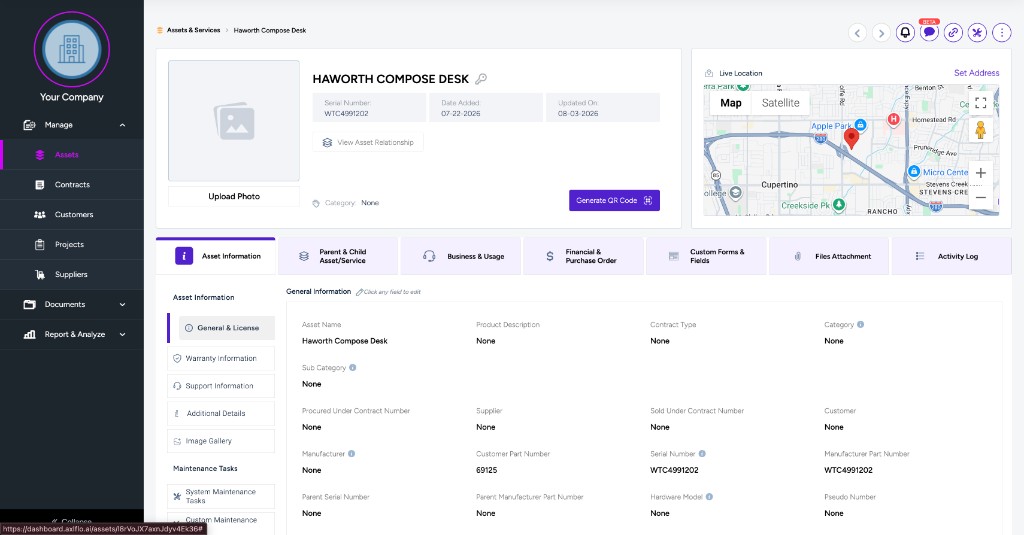The image size is (1024, 535).
Task: Click the Supplier None value
Action: [x=486, y=427]
